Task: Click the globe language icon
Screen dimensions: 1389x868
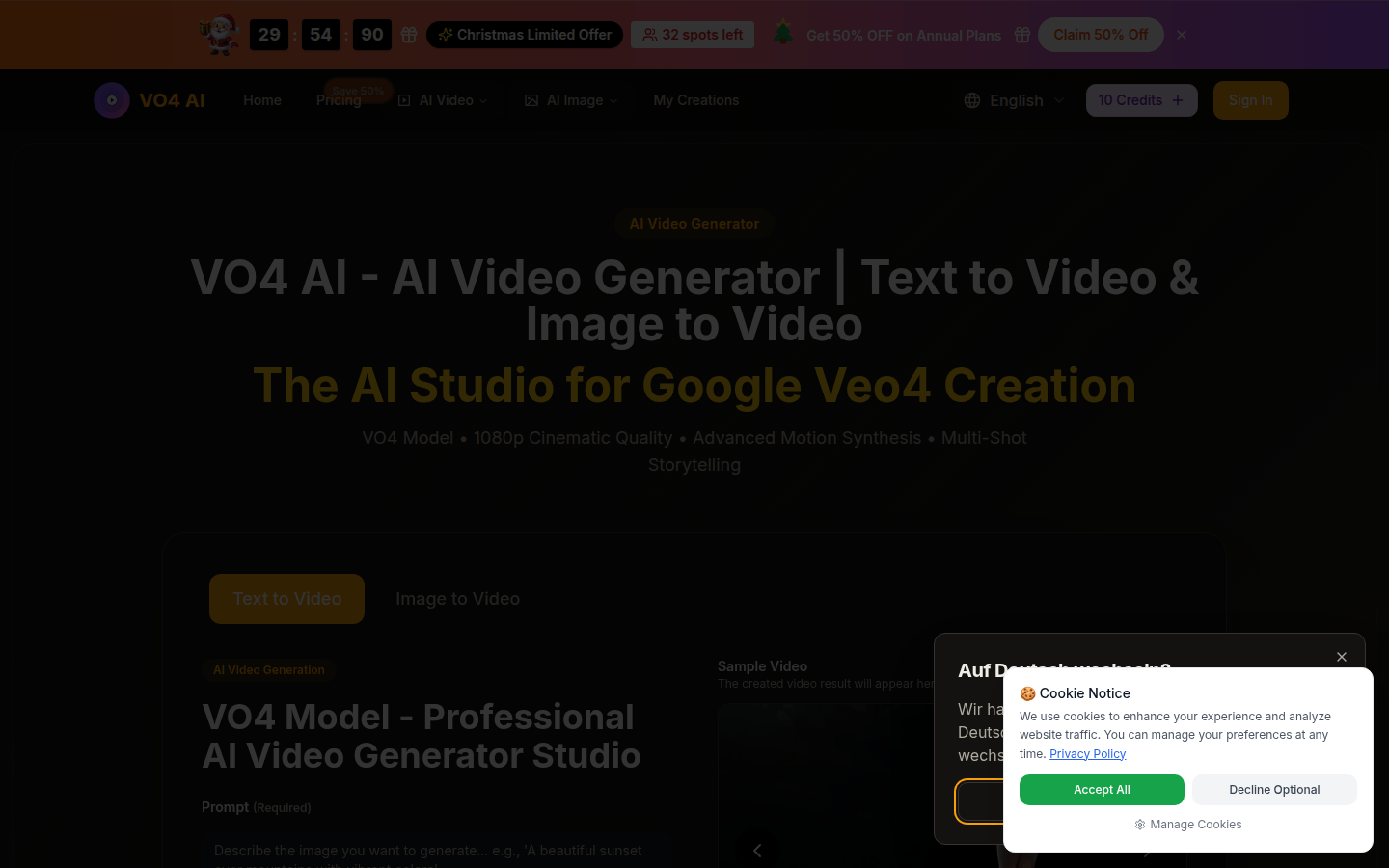Action: pyautogui.click(x=970, y=100)
